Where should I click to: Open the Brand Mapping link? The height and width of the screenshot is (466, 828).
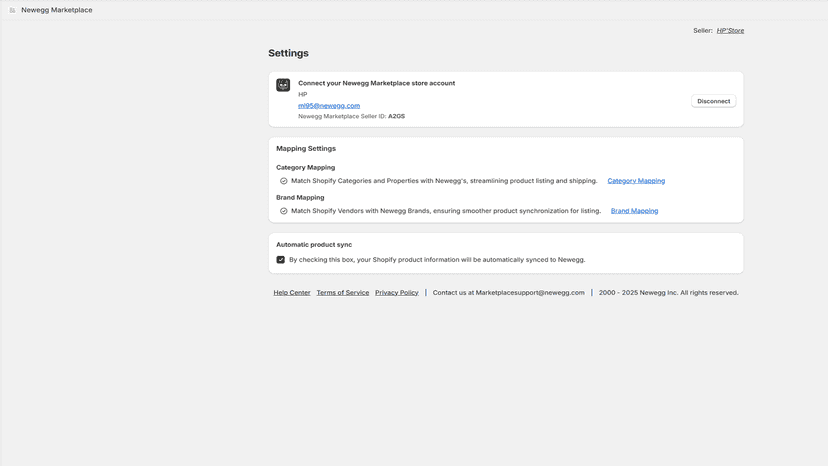coord(634,211)
